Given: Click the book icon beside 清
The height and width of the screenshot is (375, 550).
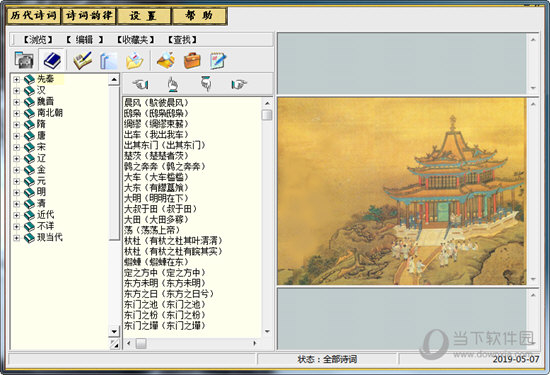Looking at the screenshot, I should click(x=29, y=204).
